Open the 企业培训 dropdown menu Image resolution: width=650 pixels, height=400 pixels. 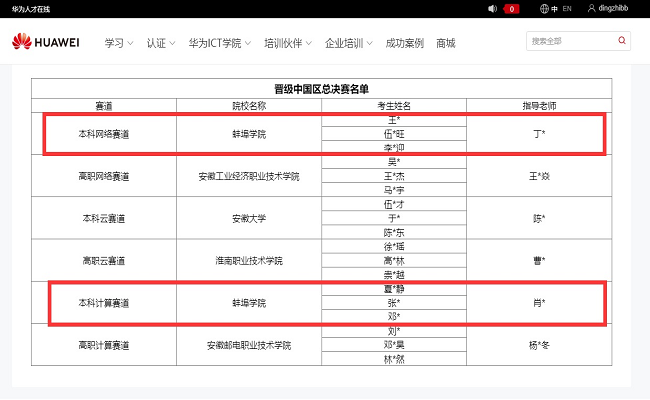[349, 43]
